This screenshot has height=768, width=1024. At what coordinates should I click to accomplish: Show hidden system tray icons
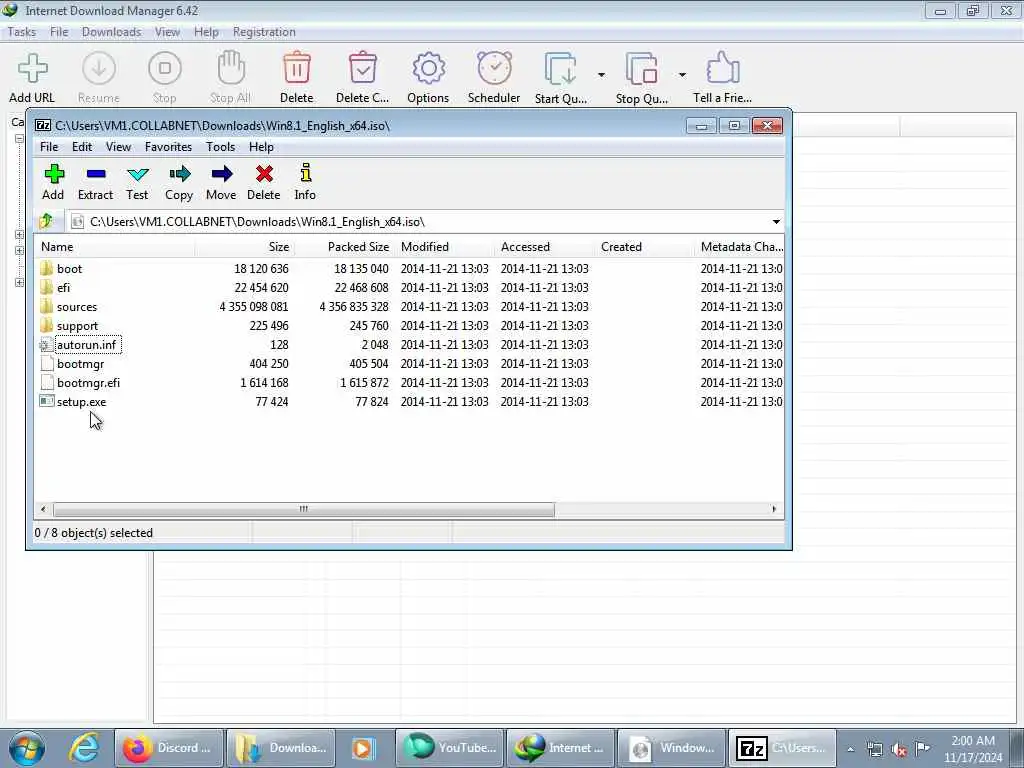tap(850, 749)
